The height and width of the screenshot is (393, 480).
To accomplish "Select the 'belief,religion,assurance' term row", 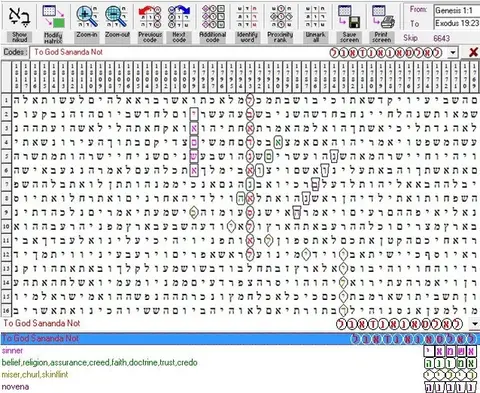I will click(x=99, y=363).
